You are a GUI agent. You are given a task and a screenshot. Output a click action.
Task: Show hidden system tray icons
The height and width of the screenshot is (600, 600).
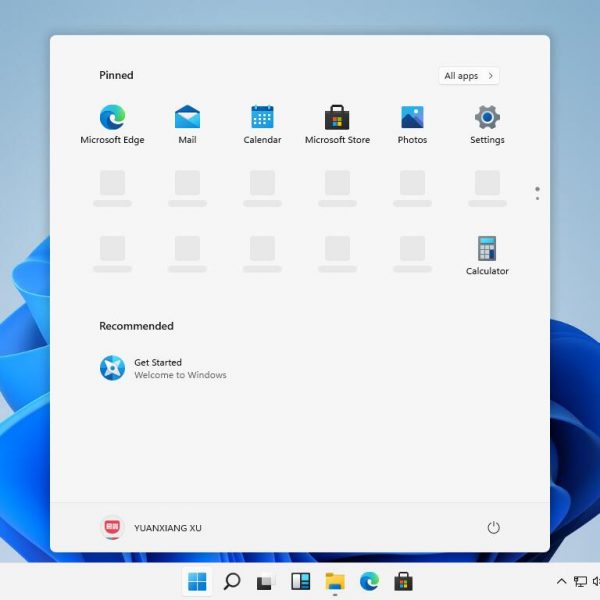[561, 582]
